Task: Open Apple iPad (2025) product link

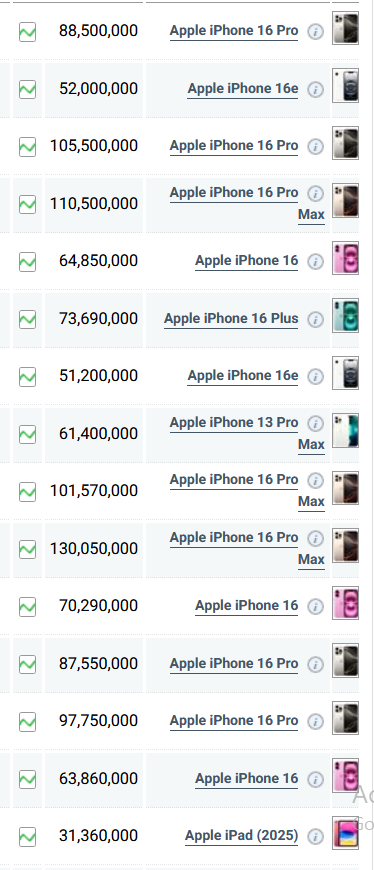Action: (241, 836)
